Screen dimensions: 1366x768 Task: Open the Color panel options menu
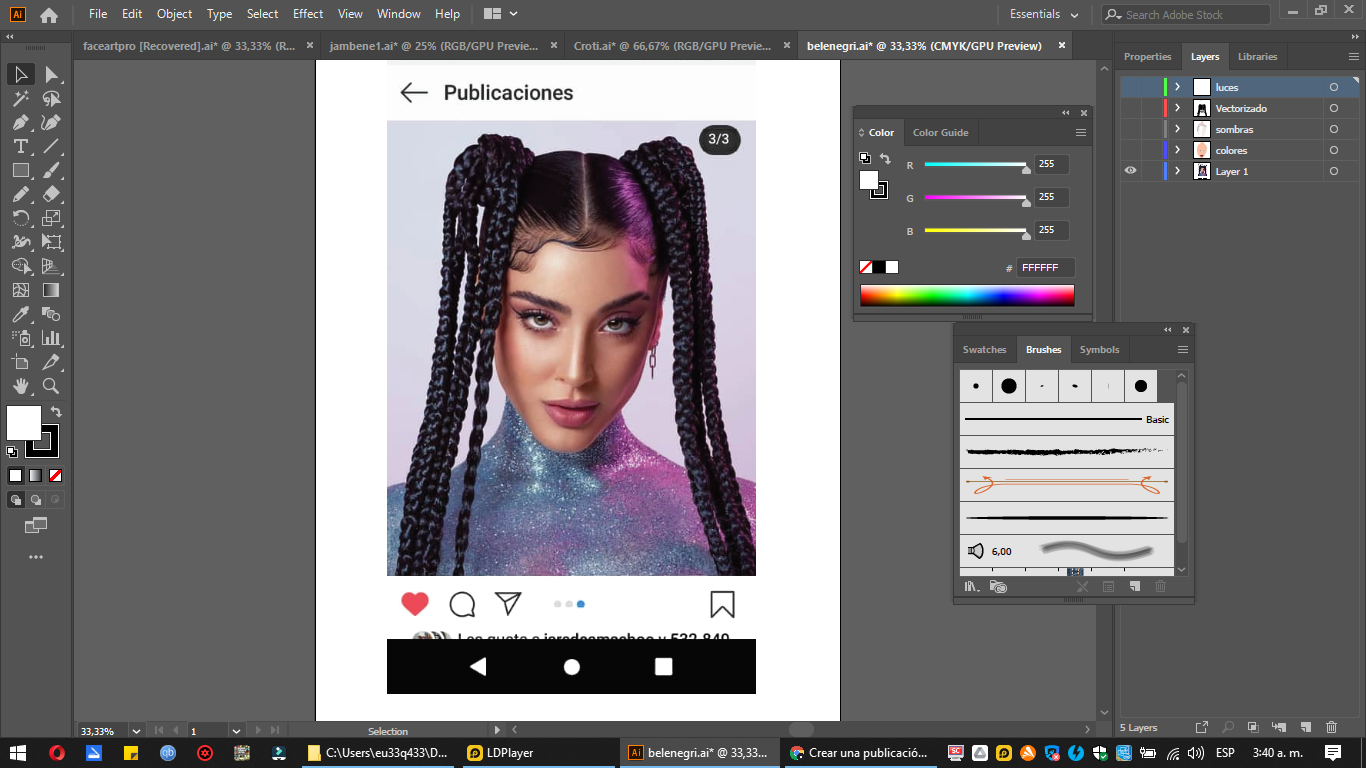tap(1081, 132)
